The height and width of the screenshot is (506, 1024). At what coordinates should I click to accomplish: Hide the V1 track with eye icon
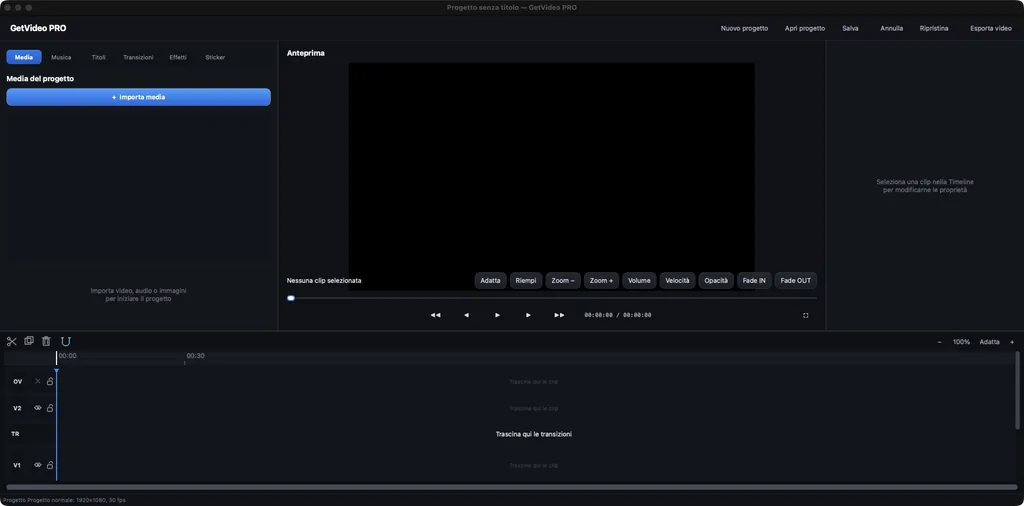pyautogui.click(x=37, y=465)
